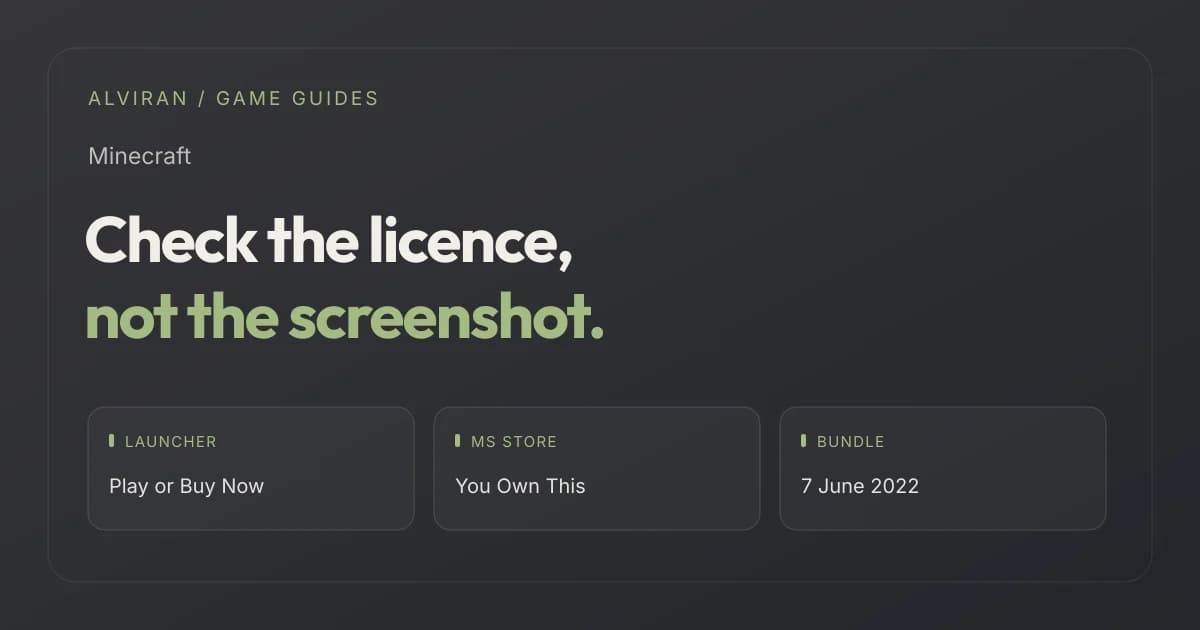Select the BUNDLE card label

point(851,441)
